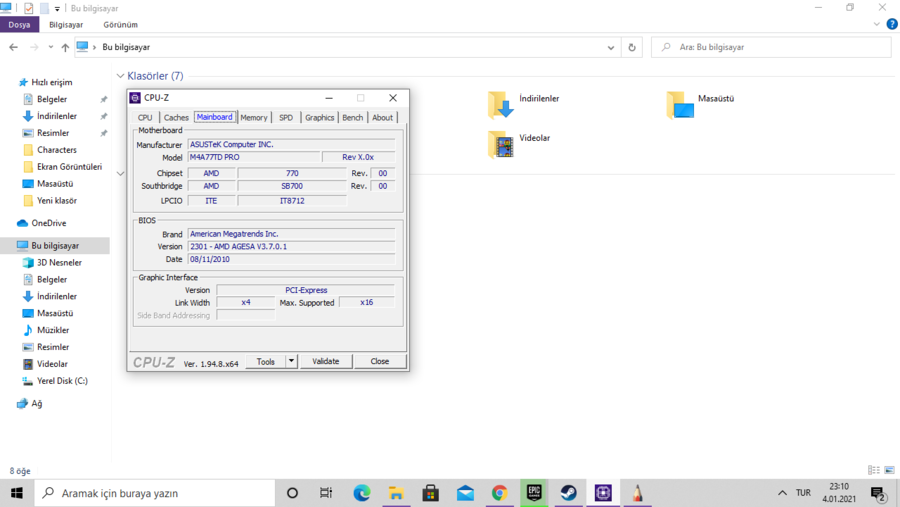Open the Bilgisayar ribbon tab
Image resolution: width=900 pixels, height=507 pixels.
pyautogui.click(x=66, y=25)
